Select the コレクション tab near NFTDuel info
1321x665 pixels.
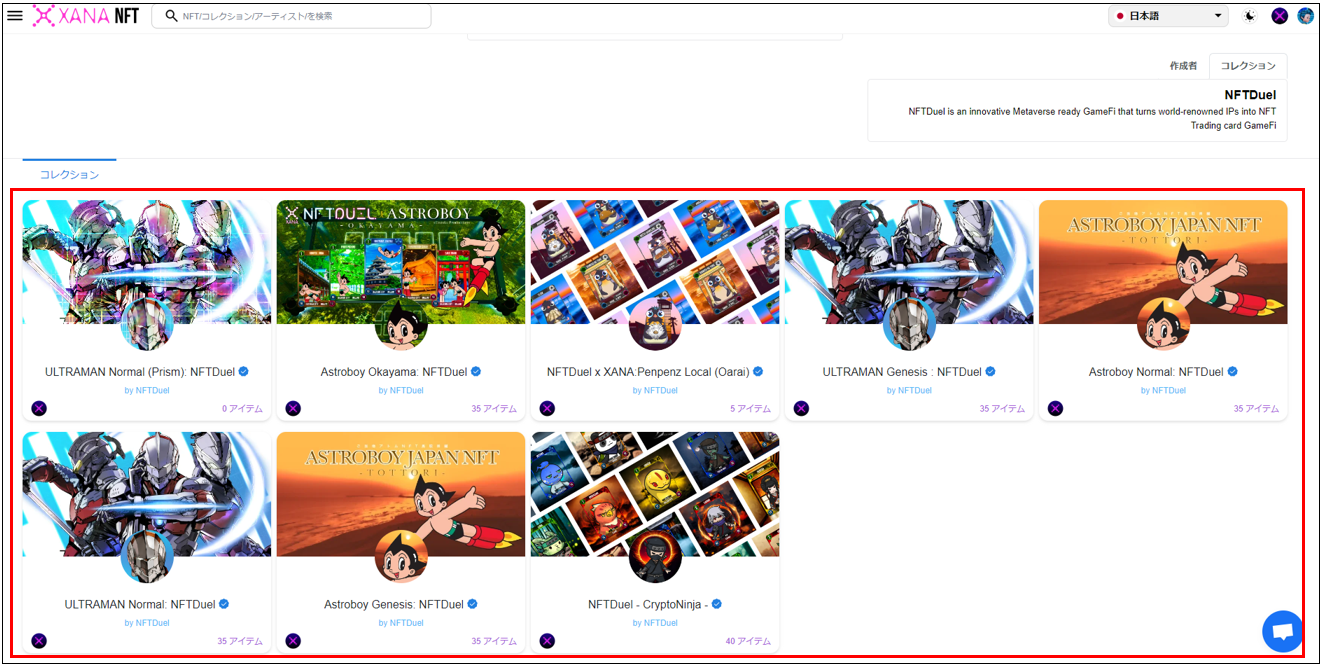[1248, 66]
